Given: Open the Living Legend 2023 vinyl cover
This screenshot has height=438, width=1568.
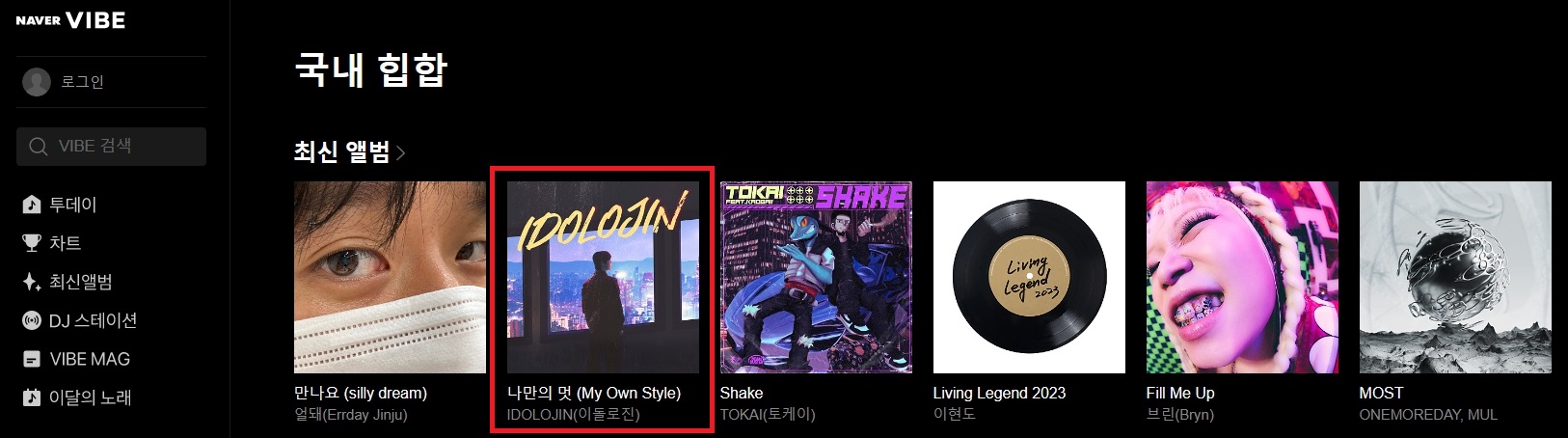Looking at the screenshot, I should coord(1029,277).
